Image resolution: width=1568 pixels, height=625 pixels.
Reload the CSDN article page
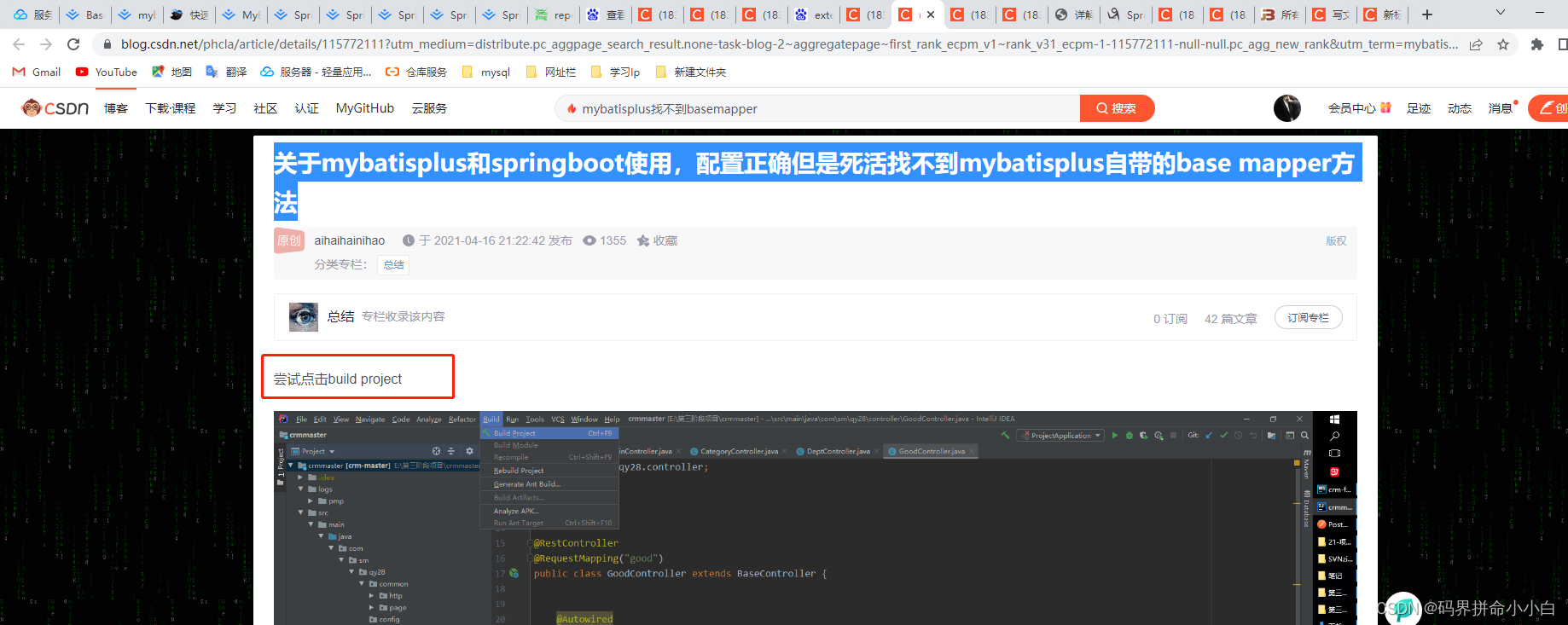coord(73,44)
